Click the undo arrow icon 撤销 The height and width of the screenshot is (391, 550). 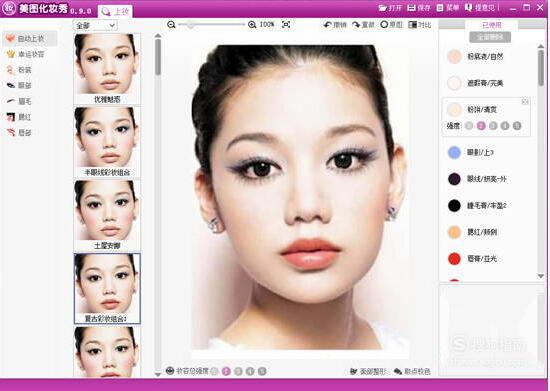(x=328, y=25)
